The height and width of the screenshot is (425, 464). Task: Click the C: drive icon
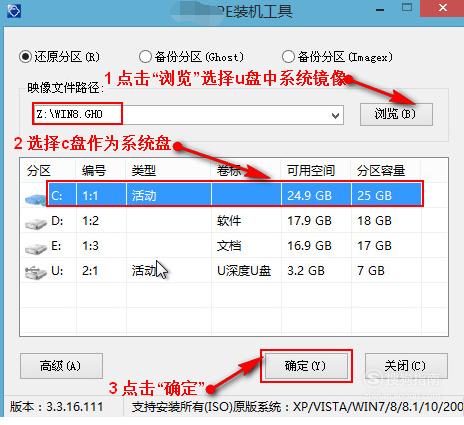pos(35,199)
